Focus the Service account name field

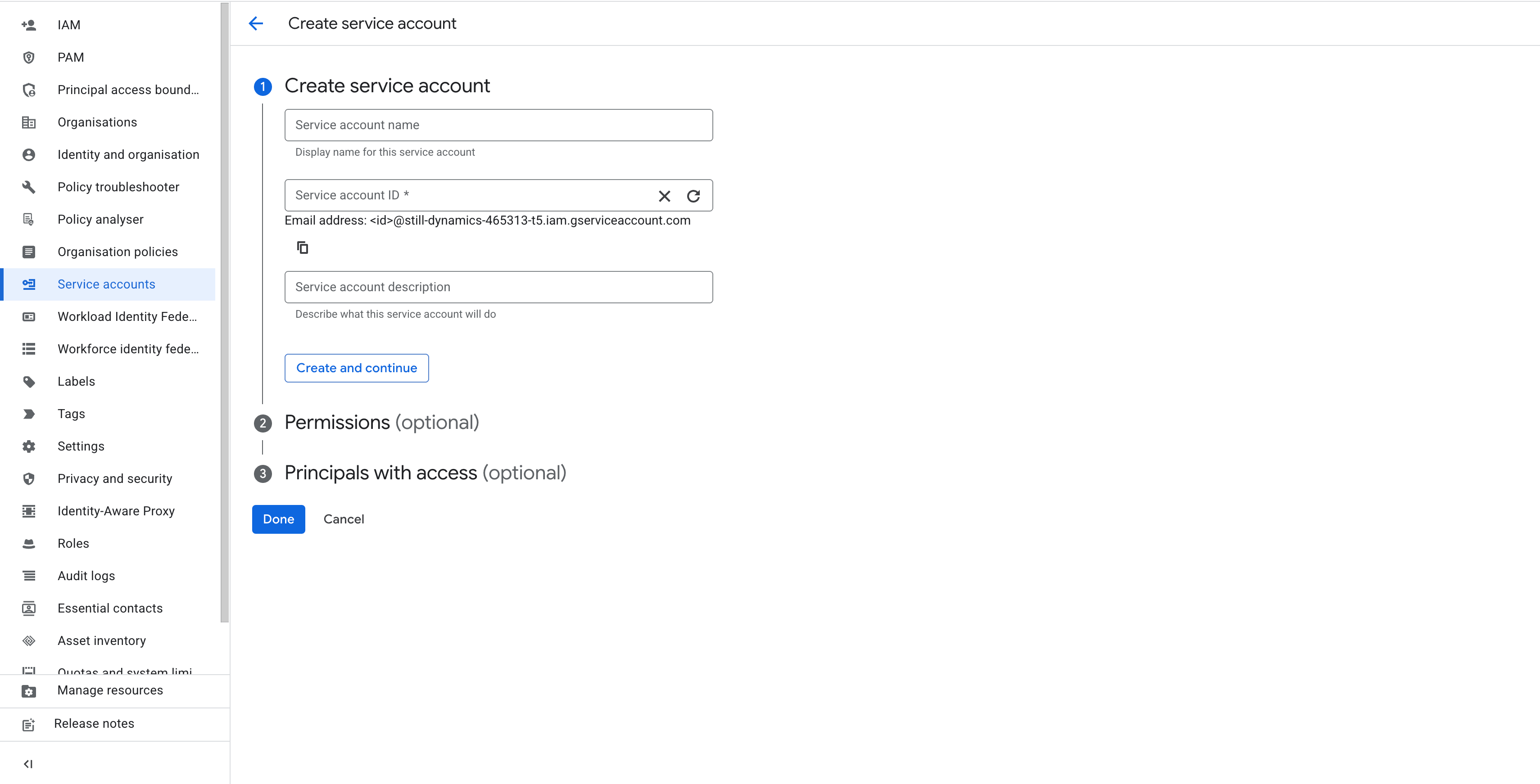point(498,125)
